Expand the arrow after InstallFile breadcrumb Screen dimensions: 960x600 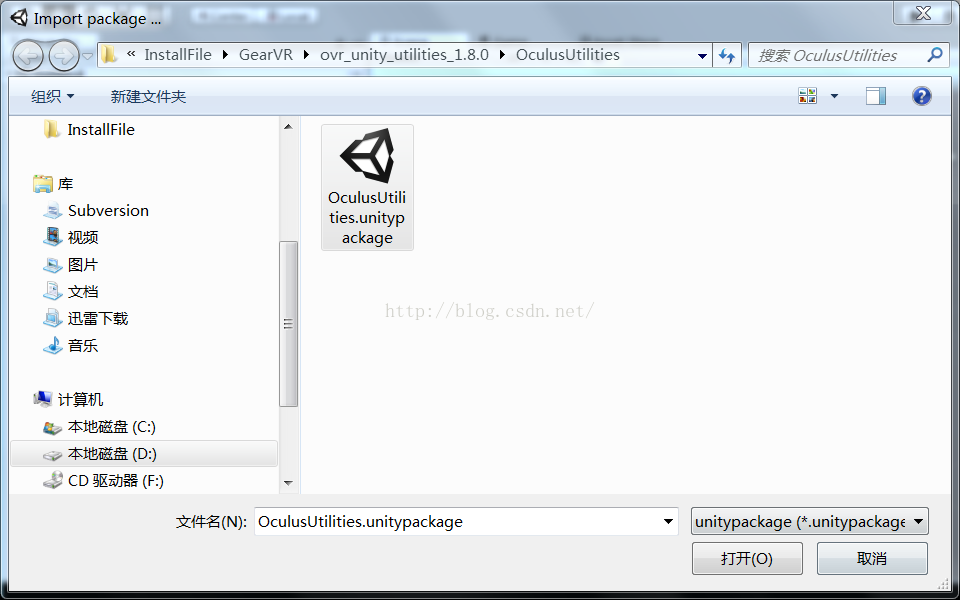point(225,54)
